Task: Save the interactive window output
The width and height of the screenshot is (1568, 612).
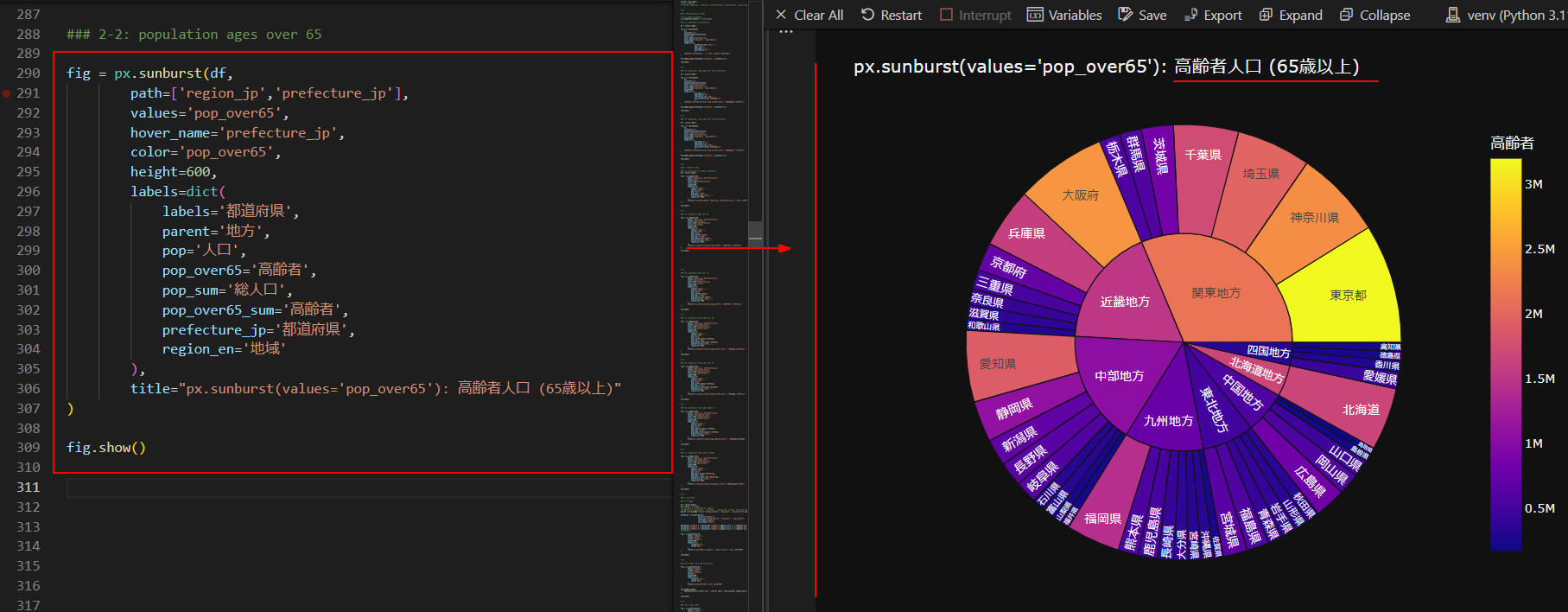Action: coord(1142,15)
